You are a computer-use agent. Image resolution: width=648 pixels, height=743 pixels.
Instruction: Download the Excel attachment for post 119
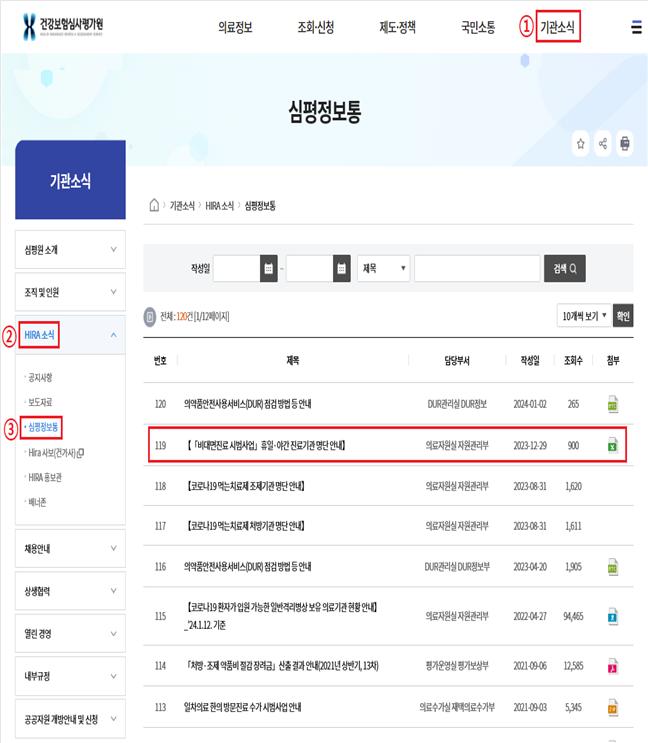point(613,445)
